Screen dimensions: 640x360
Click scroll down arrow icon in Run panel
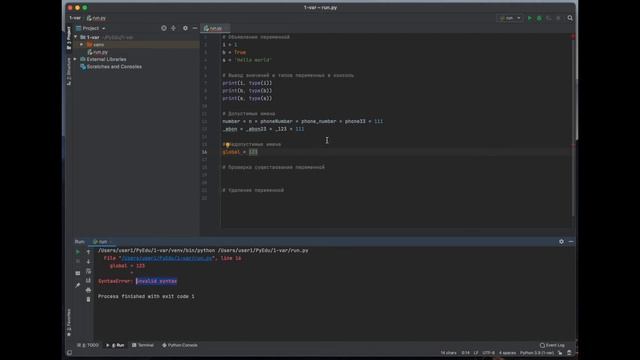click(88, 262)
